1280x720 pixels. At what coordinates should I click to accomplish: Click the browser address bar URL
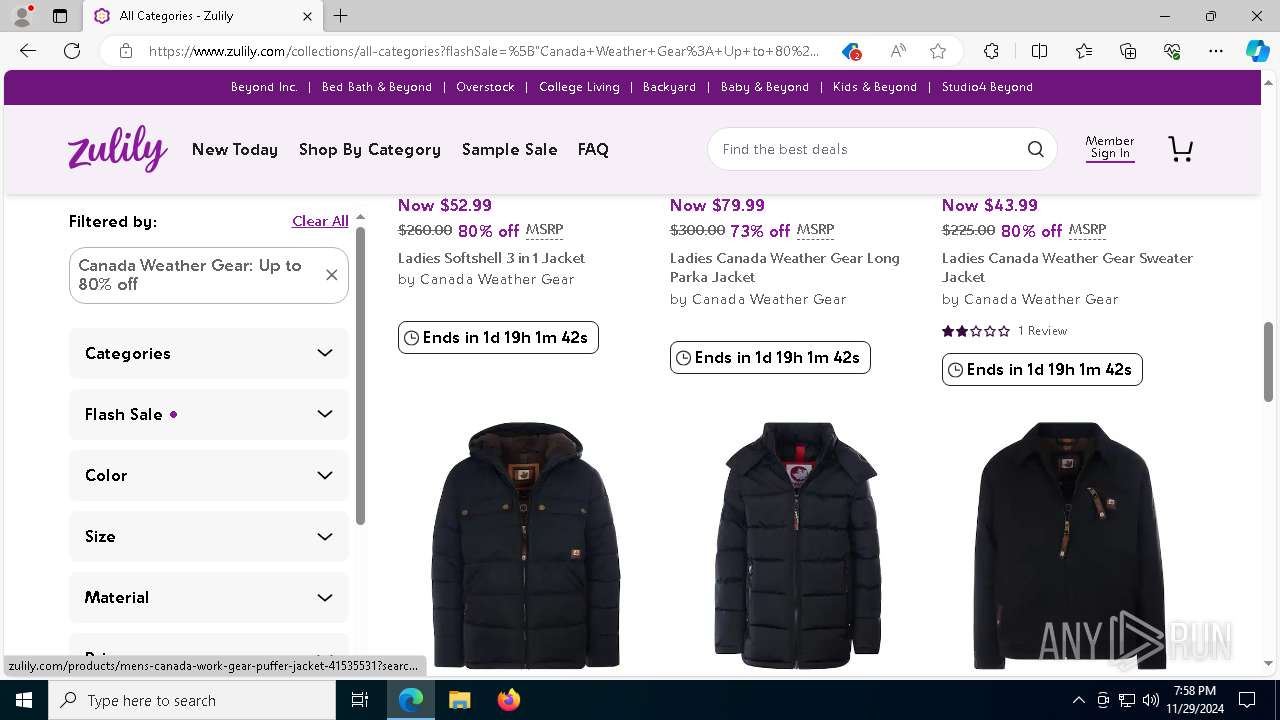point(484,51)
